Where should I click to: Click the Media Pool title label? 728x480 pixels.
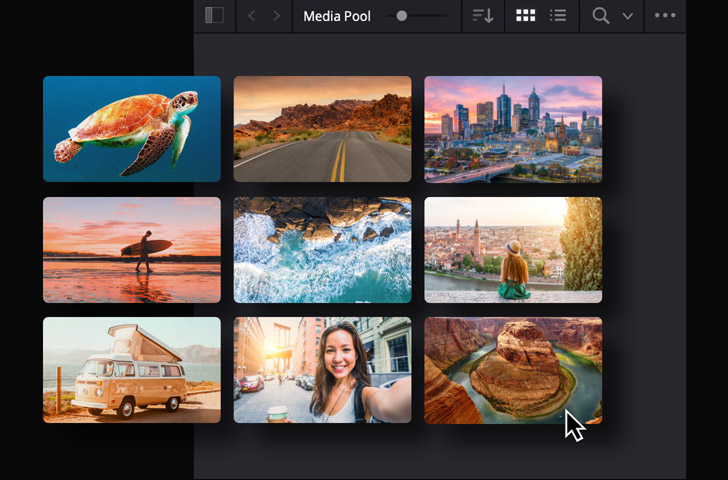point(337,16)
